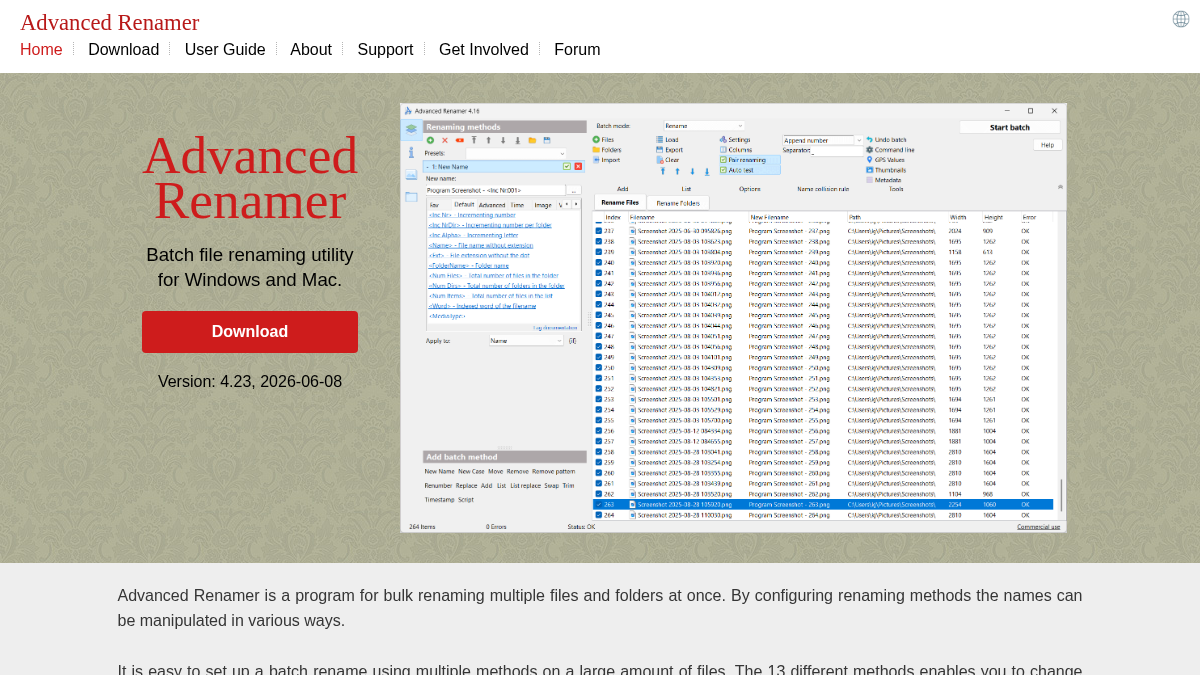Click the Commercial use link

1038,526
